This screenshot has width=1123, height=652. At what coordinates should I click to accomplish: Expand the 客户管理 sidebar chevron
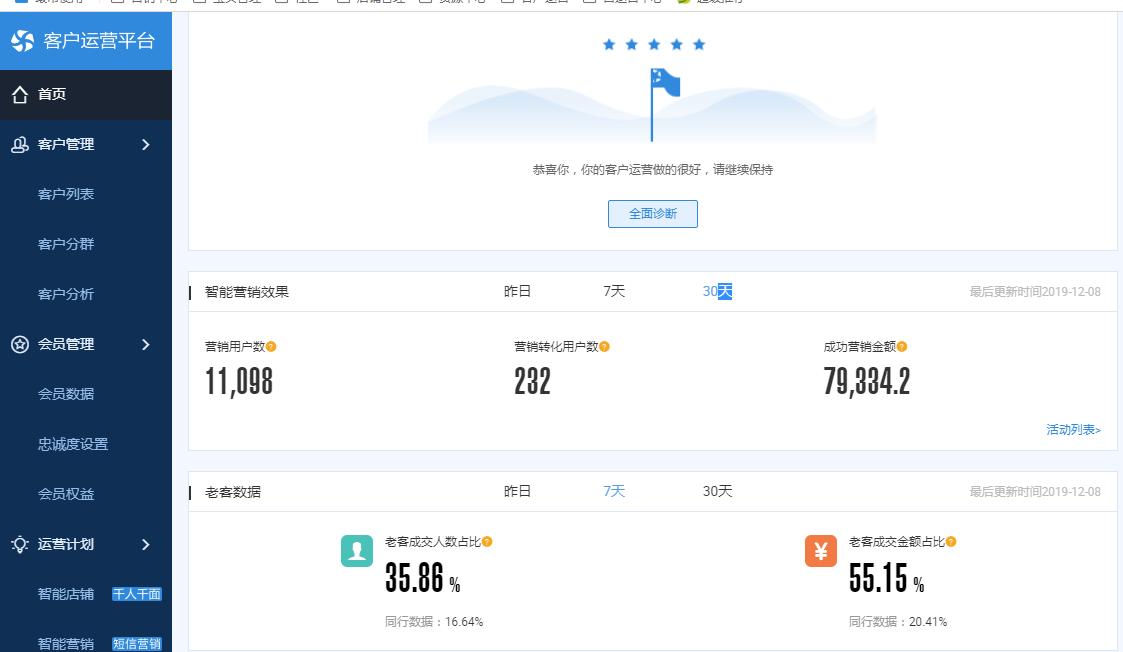pyautogui.click(x=145, y=144)
